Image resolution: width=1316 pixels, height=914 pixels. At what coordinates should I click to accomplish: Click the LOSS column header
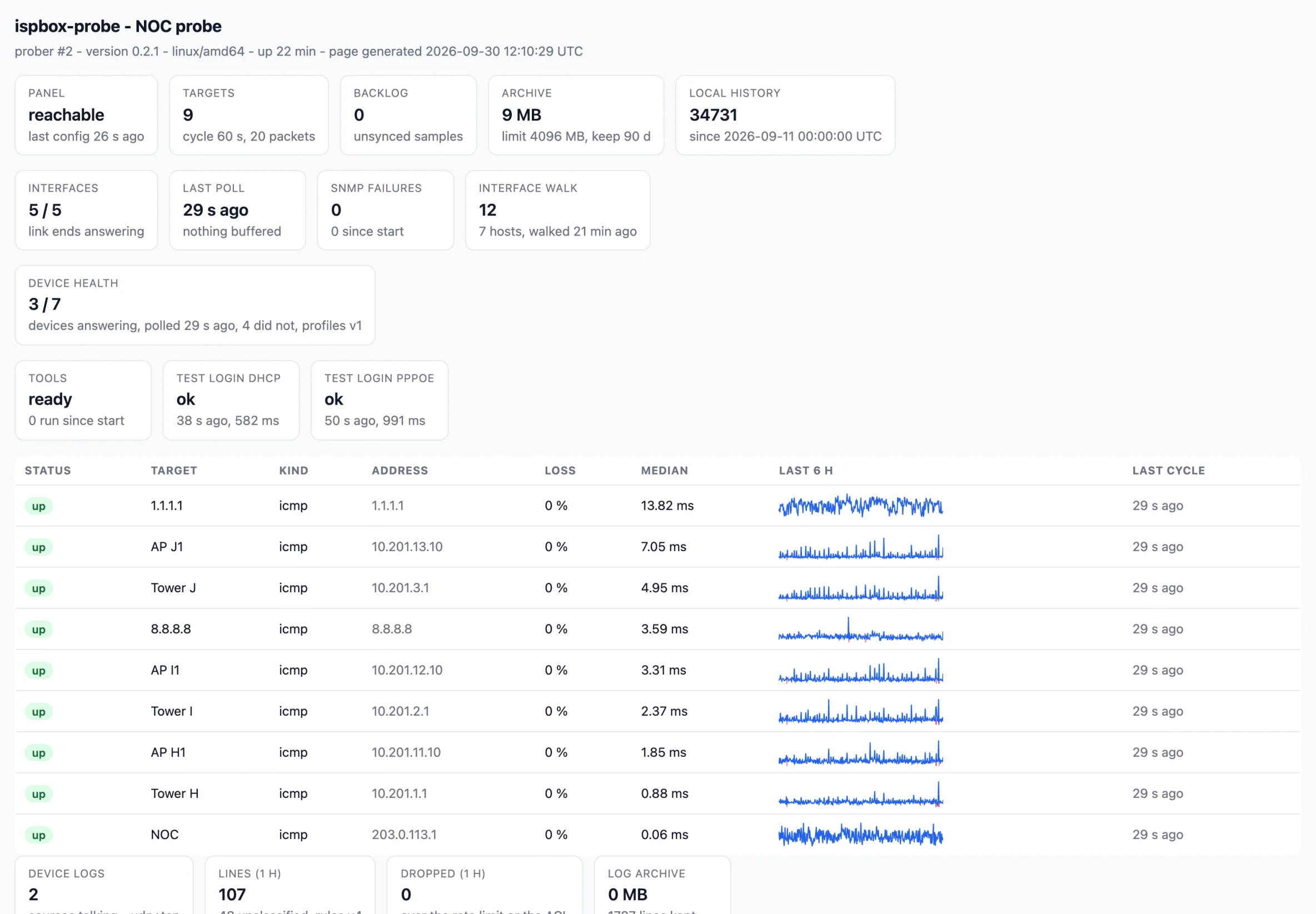click(560, 470)
